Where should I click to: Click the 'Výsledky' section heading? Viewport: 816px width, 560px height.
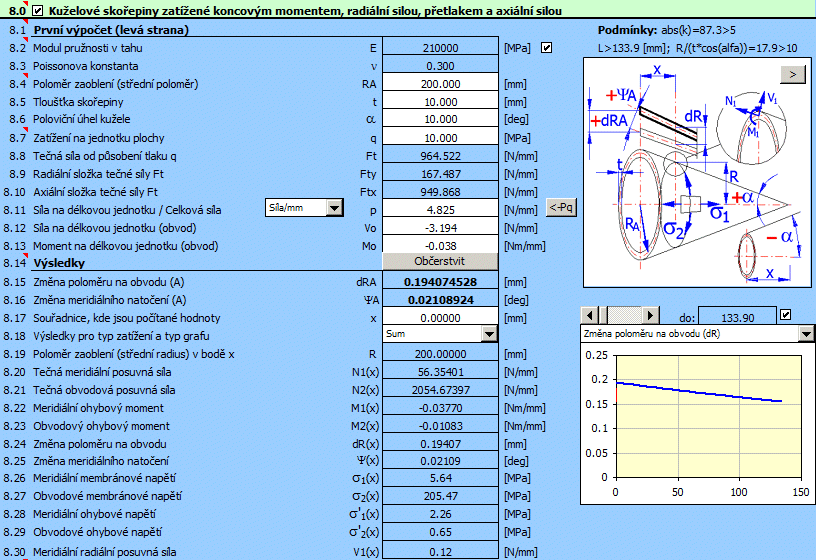(59, 263)
